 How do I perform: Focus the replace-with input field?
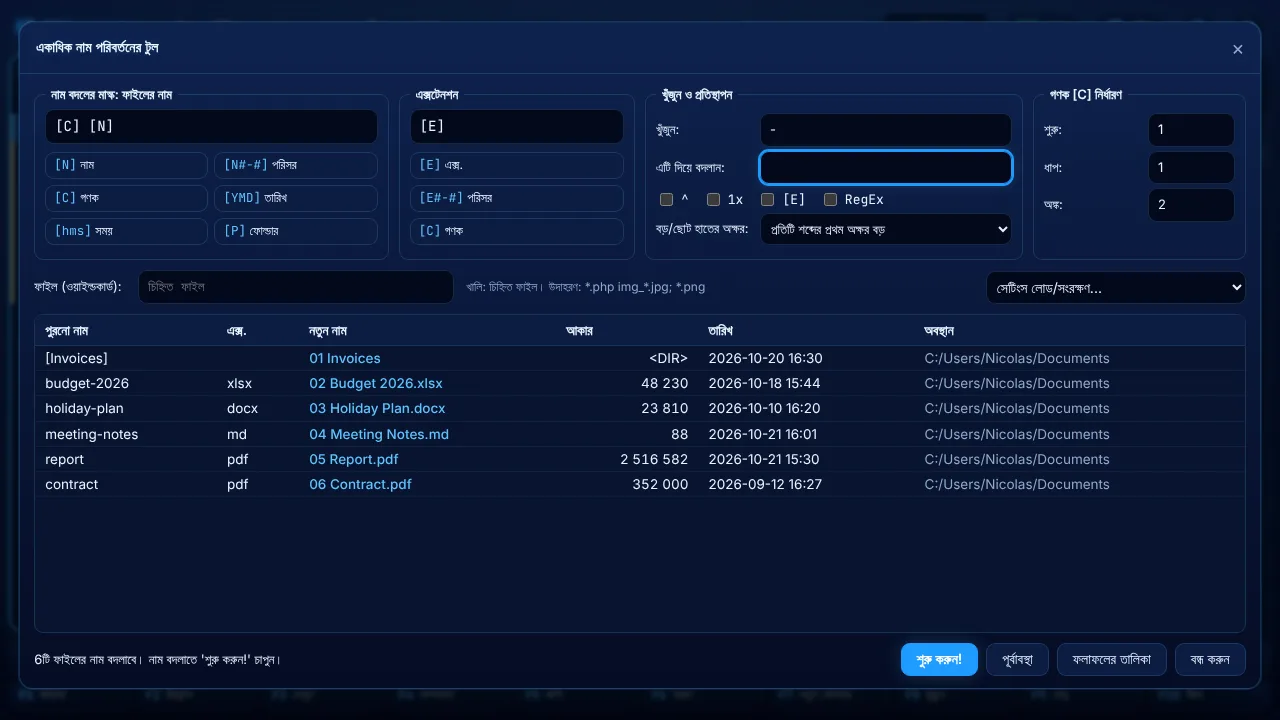click(x=886, y=168)
